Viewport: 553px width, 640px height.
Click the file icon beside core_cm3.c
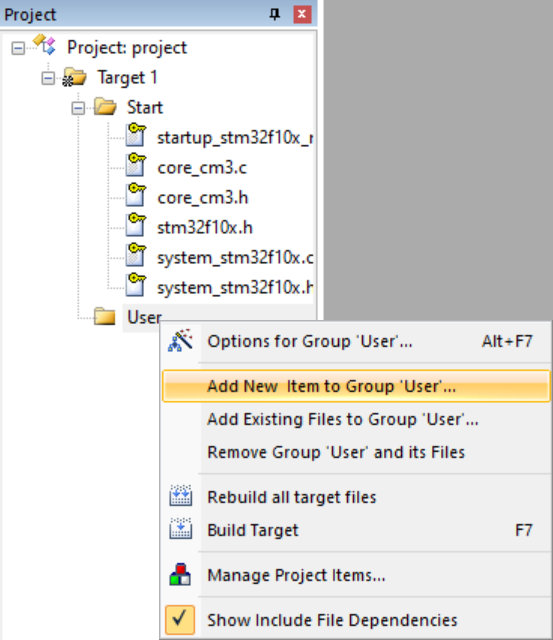point(136,165)
